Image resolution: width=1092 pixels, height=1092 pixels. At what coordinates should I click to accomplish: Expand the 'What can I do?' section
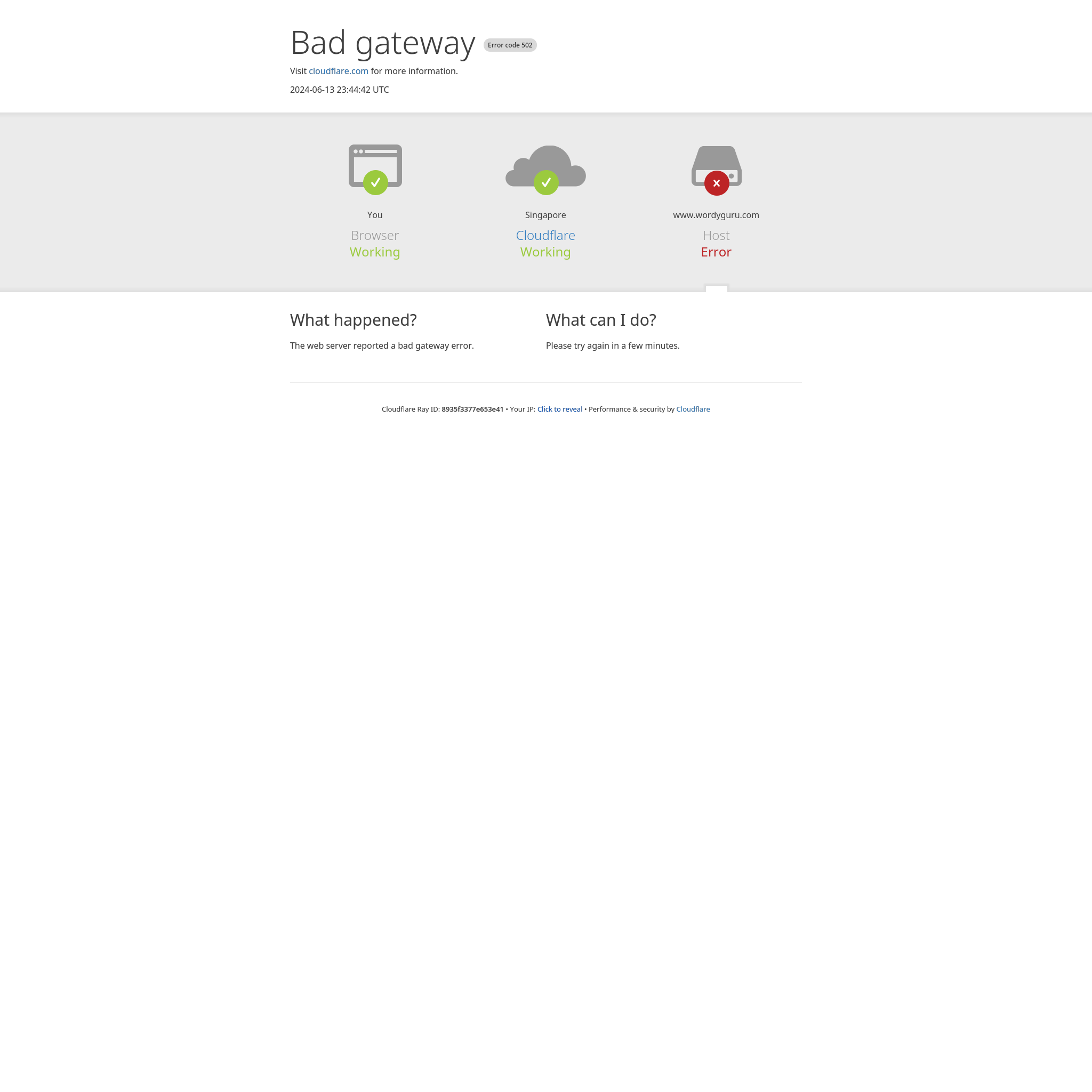click(x=601, y=319)
